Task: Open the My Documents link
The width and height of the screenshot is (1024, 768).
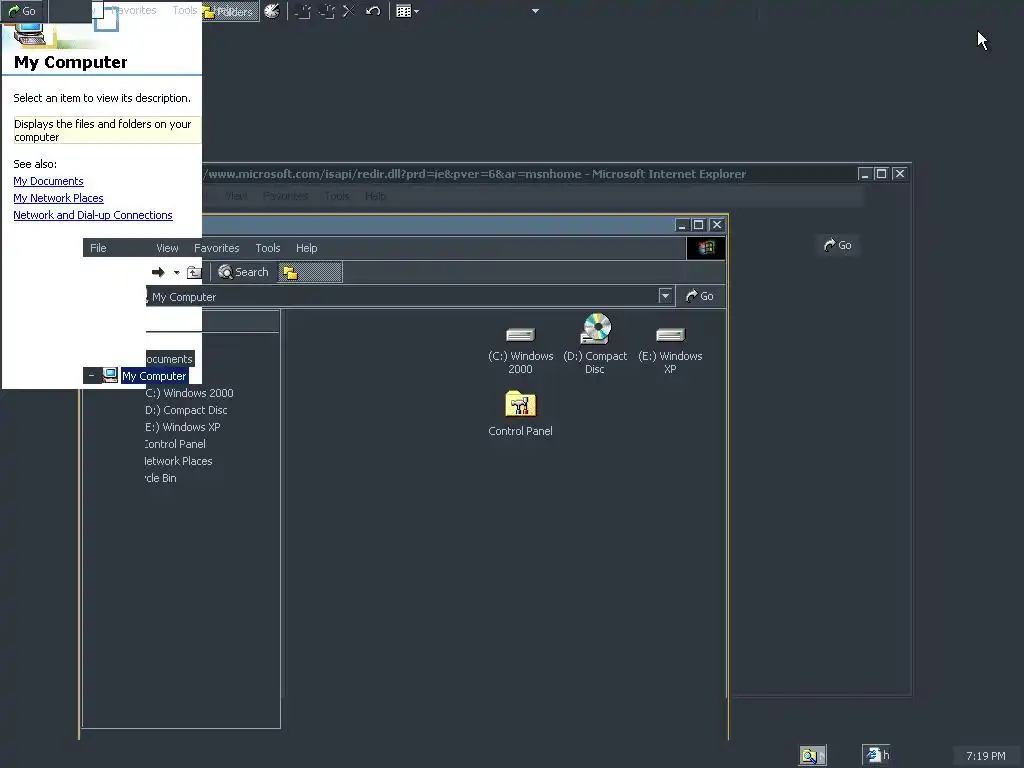Action: point(48,181)
